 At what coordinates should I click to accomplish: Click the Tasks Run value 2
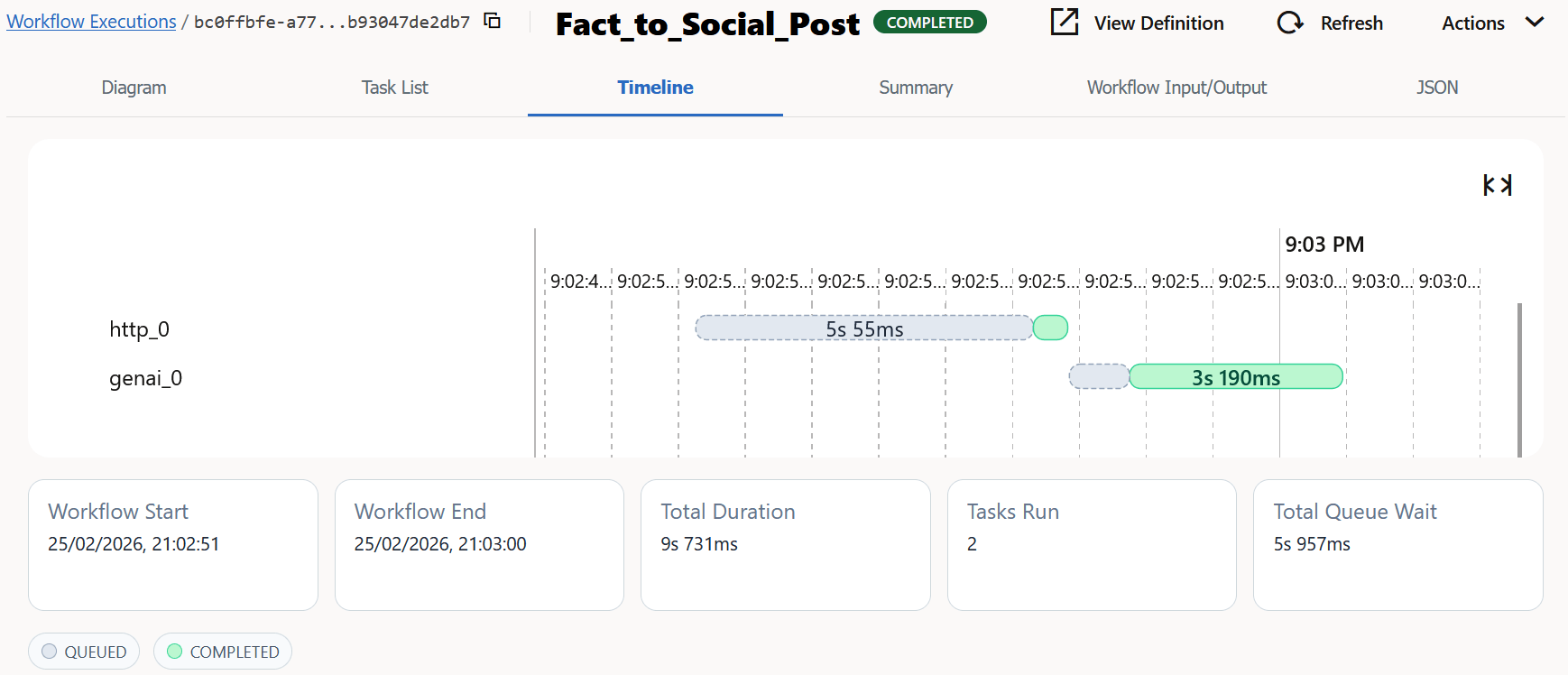pos(972,544)
